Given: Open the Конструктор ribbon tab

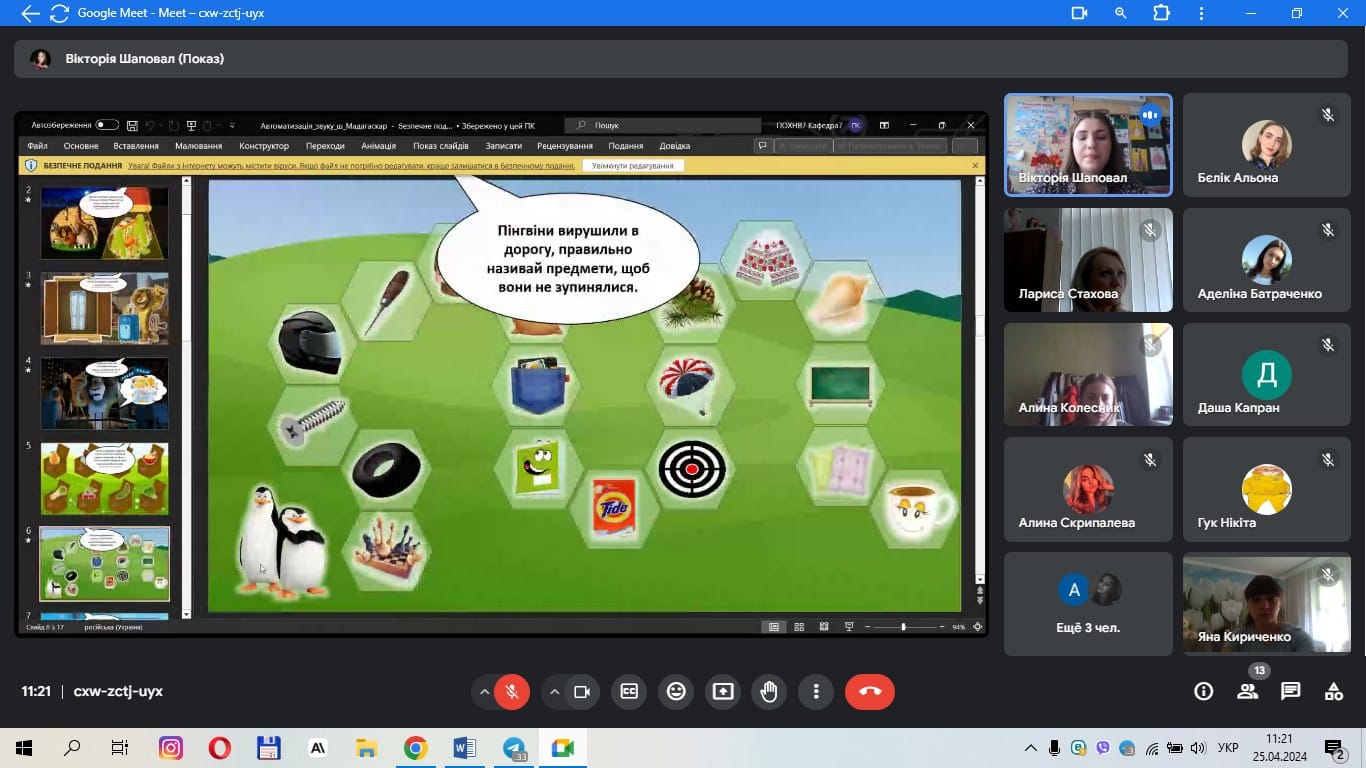Looking at the screenshot, I should (264, 146).
